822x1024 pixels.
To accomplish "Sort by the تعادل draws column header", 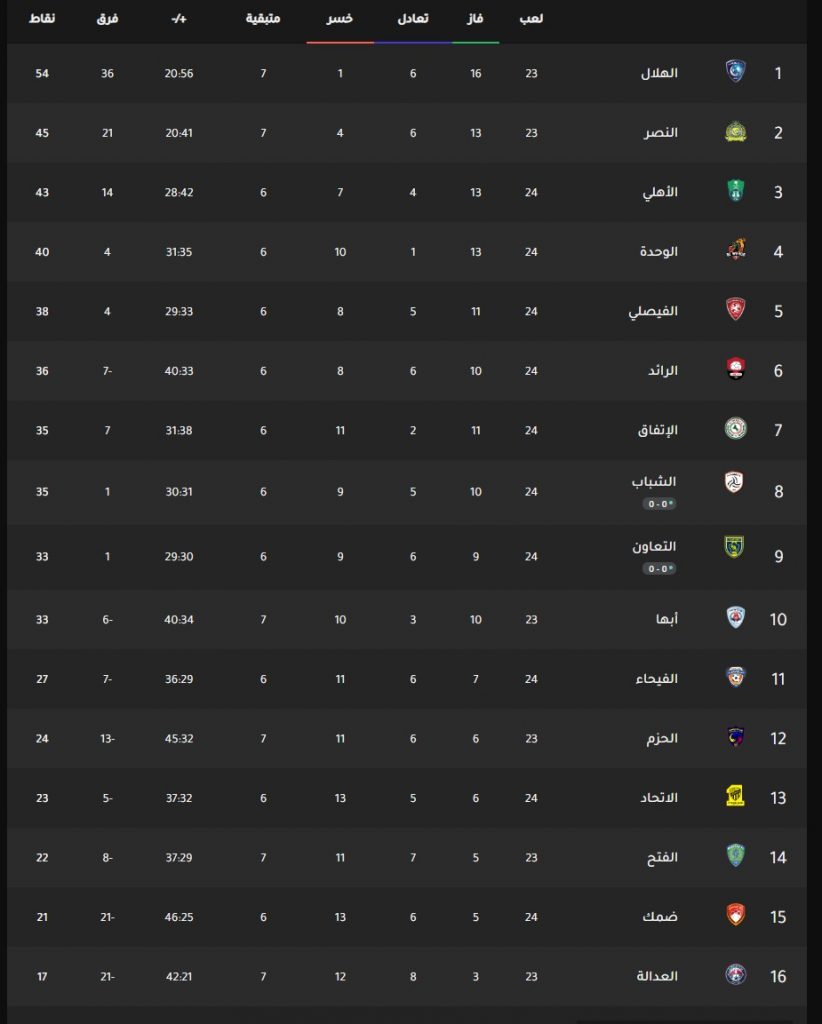I will [x=413, y=19].
